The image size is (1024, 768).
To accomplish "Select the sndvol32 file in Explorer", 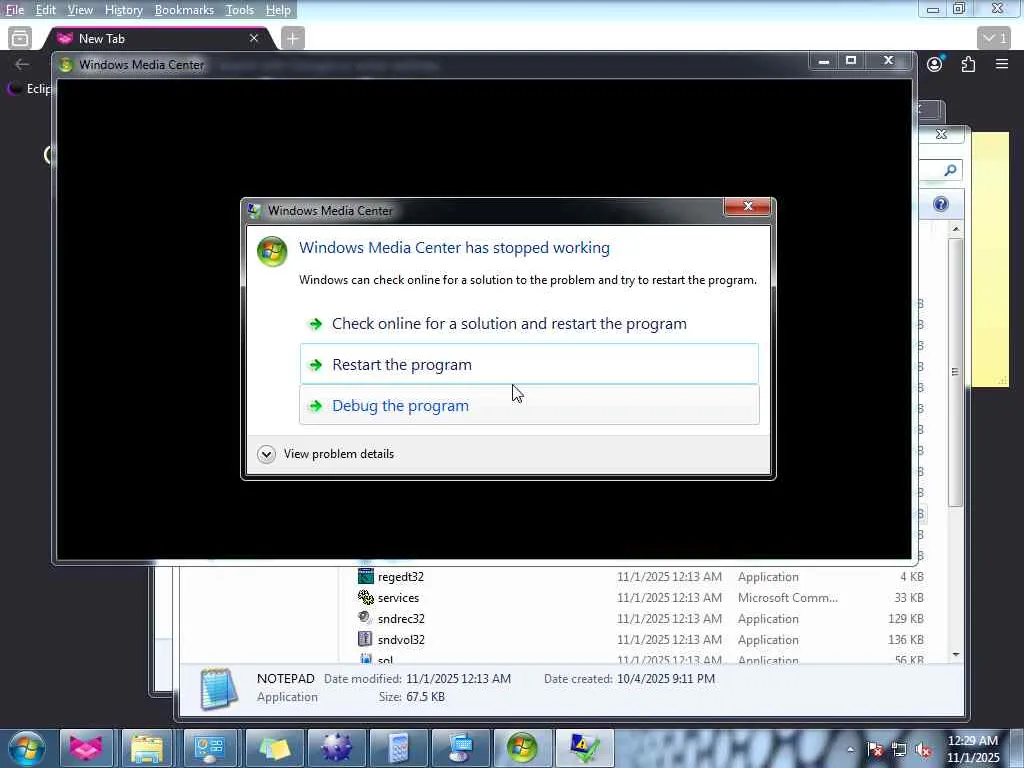I will tap(401, 639).
